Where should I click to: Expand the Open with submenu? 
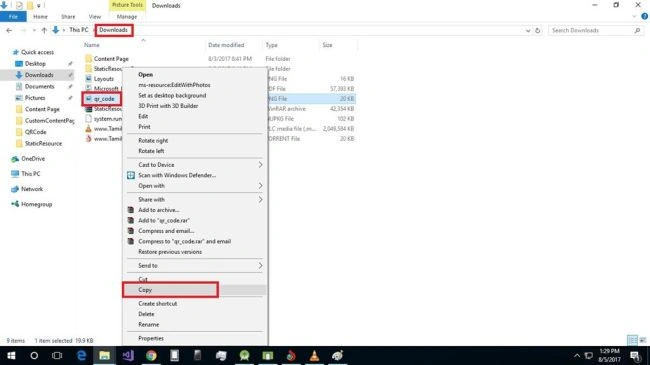[x=195, y=186]
